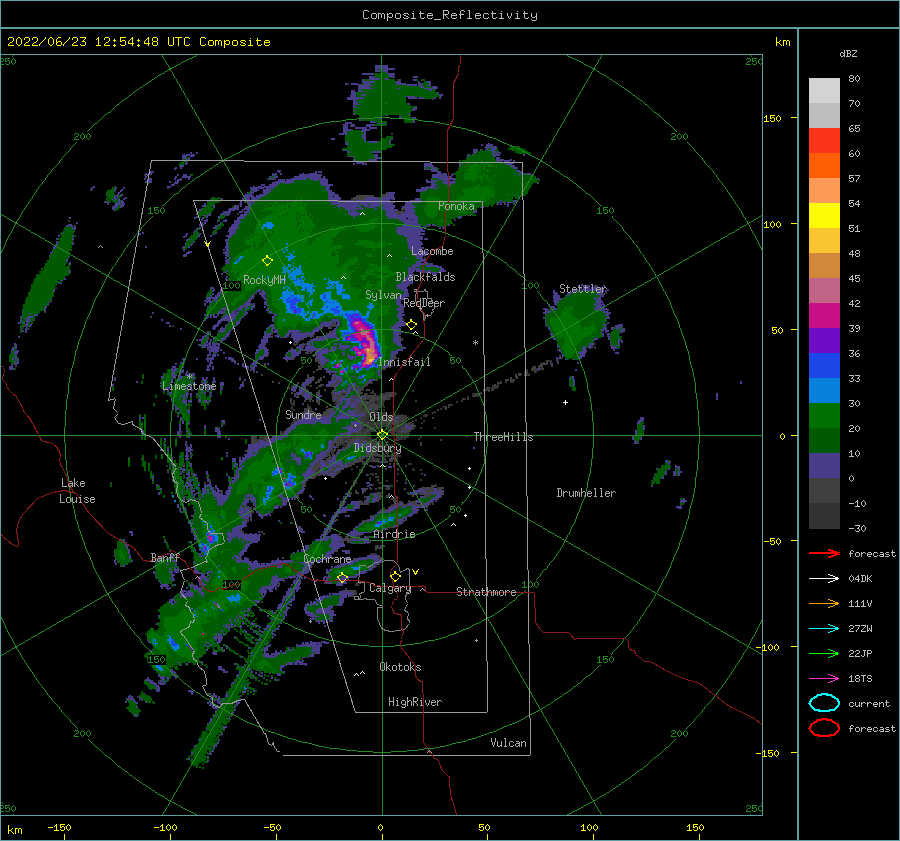Click the Drumheller label
Viewport: 900px width, 841px height.
point(586,493)
